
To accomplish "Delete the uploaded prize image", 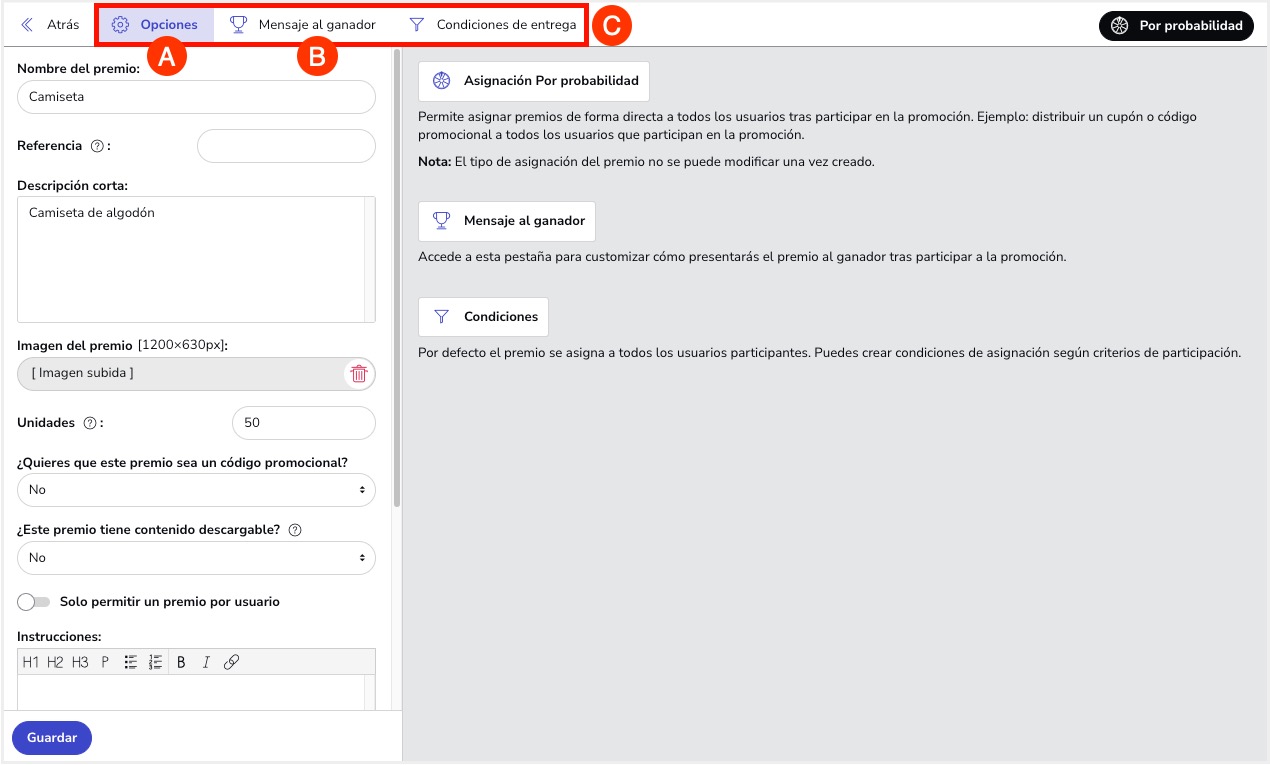I will pyautogui.click(x=358, y=372).
